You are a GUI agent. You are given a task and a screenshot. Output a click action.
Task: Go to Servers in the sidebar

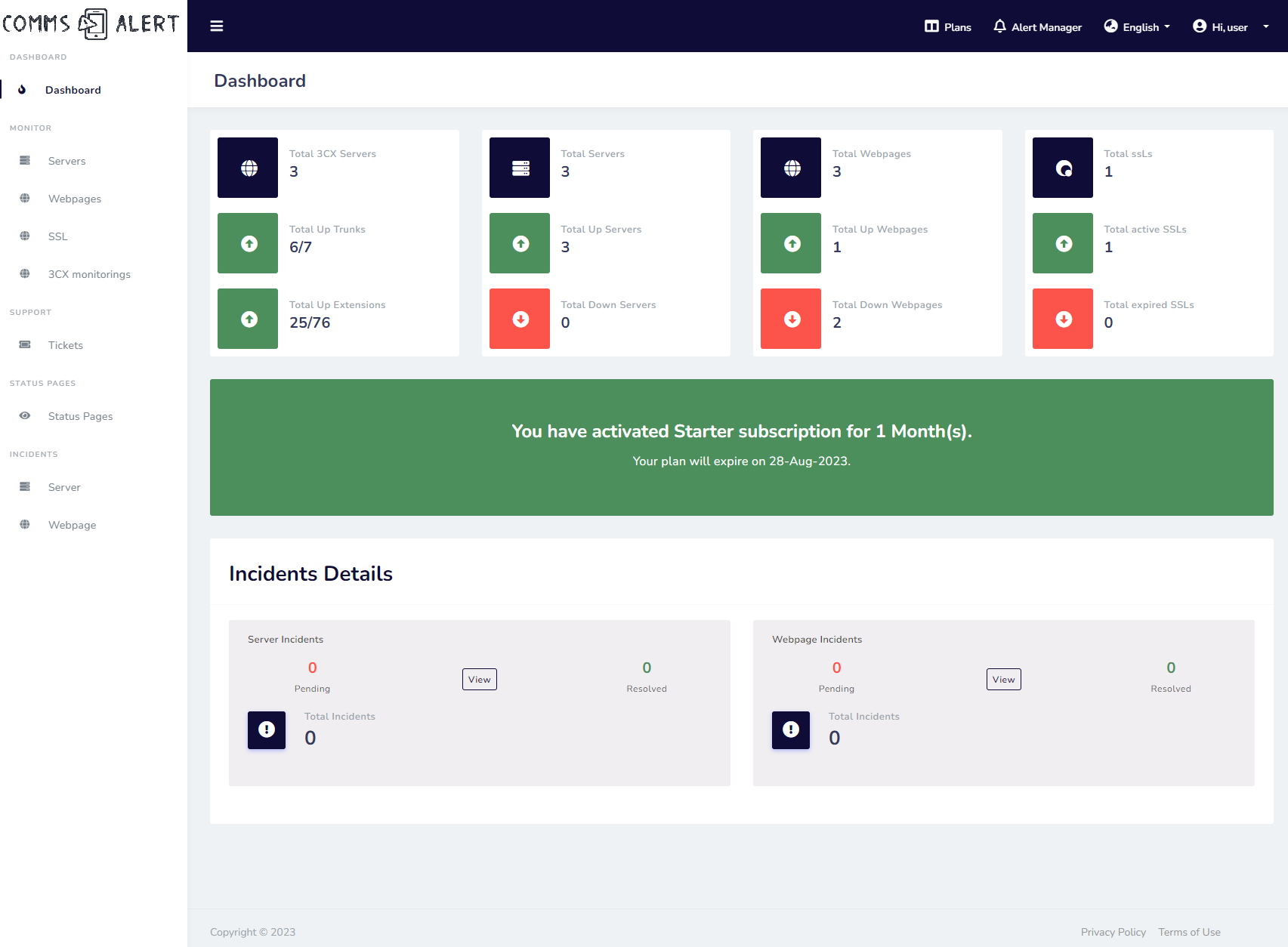coord(66,161)
